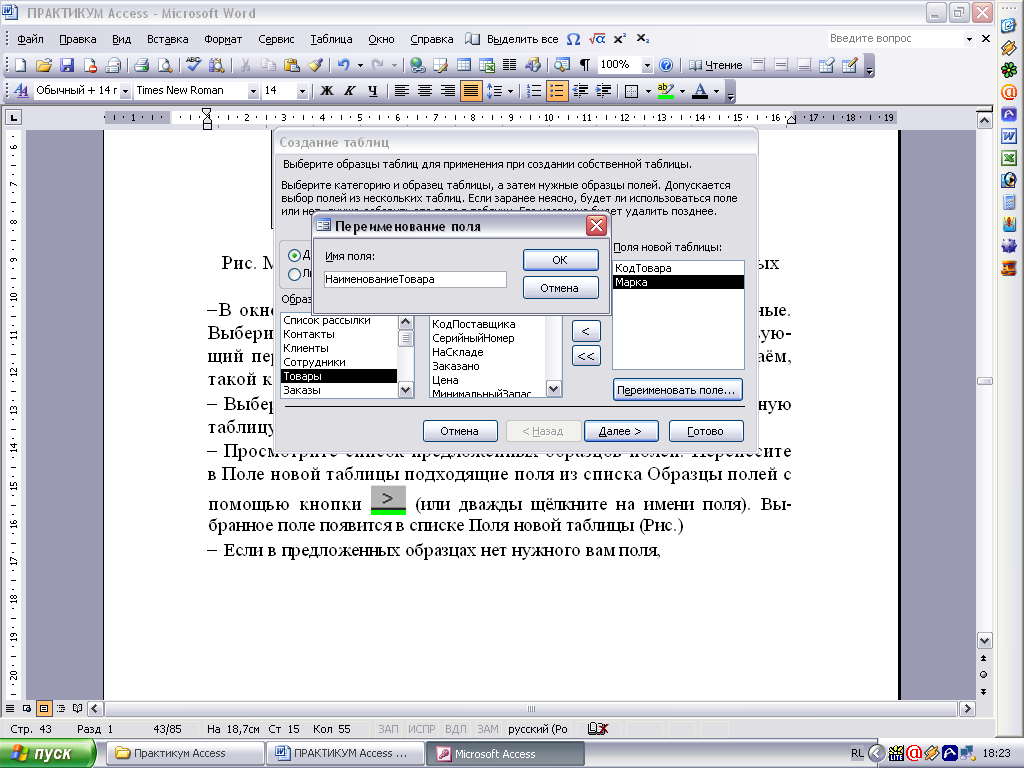
Task: Increase the paragraph indent
Action: point(603,90)
